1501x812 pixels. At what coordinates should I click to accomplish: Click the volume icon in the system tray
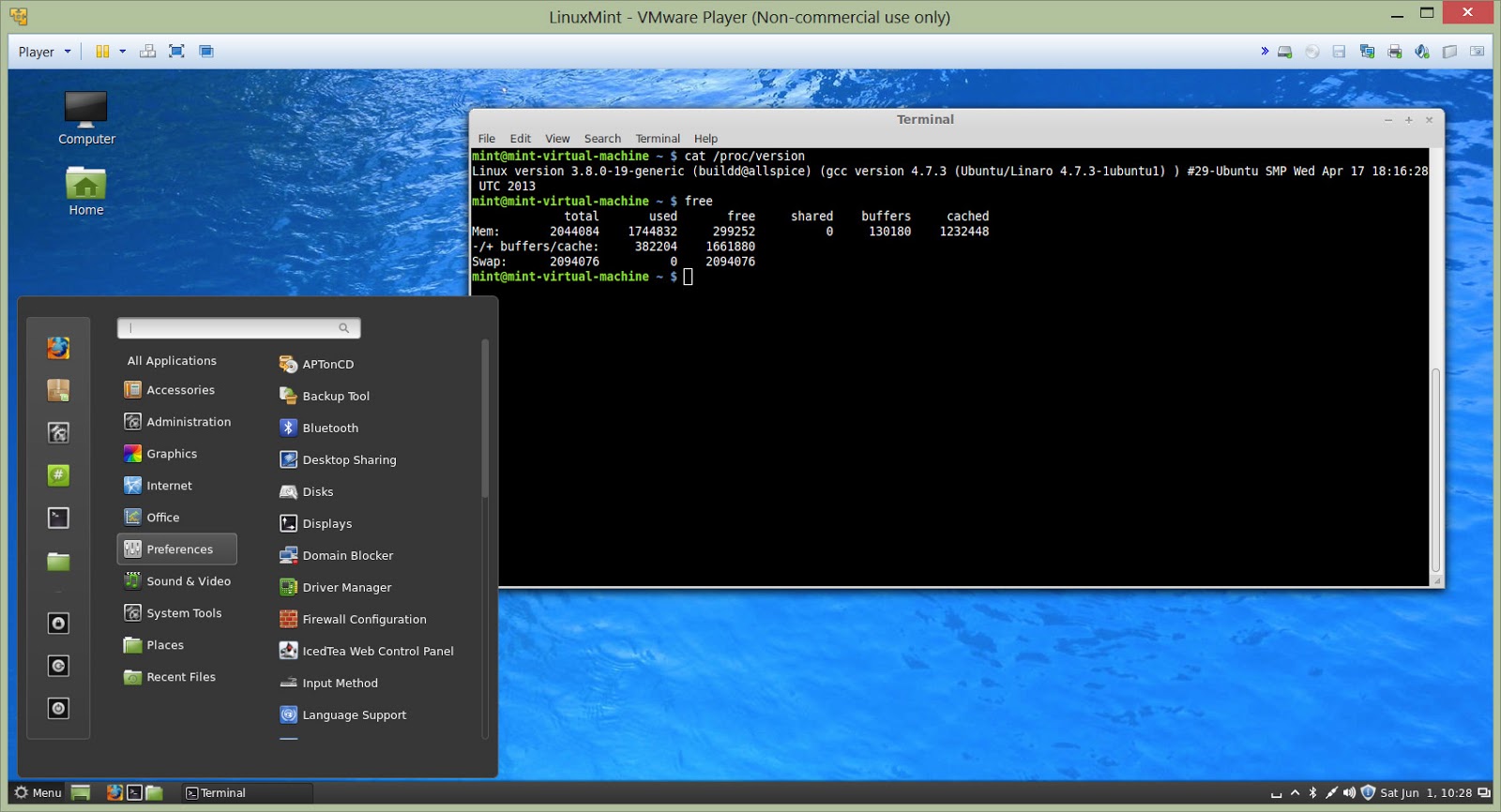click(1349, 793)
